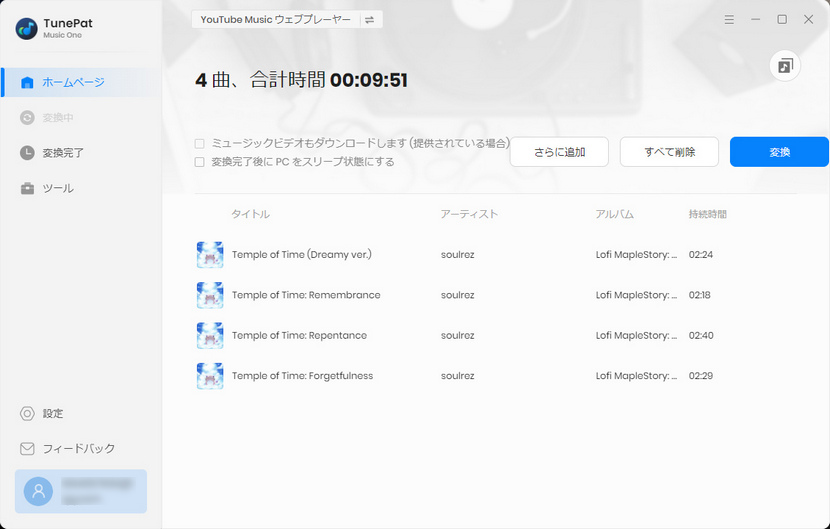This screenshot has width=830, height=529.
Task: Click soulrez artist in Repentance row
Action: [457, 335]
